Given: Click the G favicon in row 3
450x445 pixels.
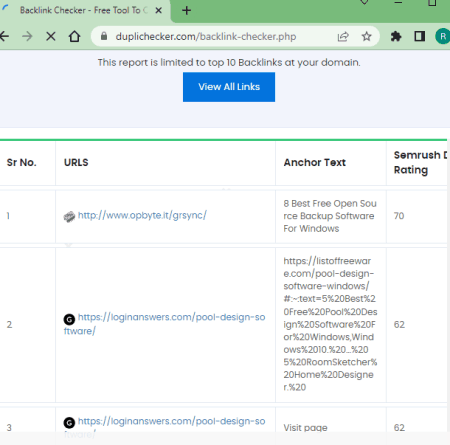Looking at the screenshot, I should [69, 423].
